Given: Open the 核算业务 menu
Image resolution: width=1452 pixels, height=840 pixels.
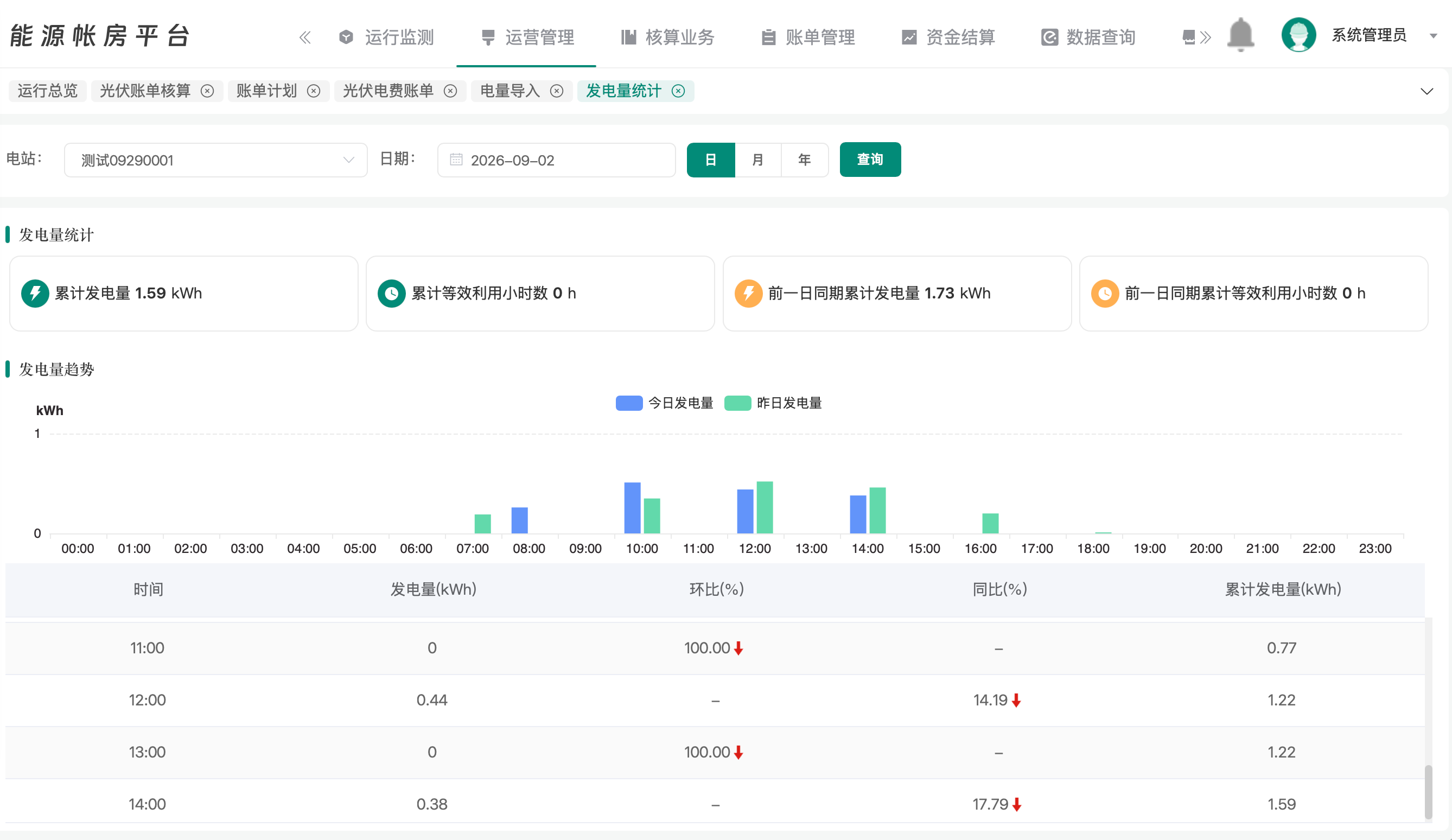Looking at the screenshot, I should 667,37.
